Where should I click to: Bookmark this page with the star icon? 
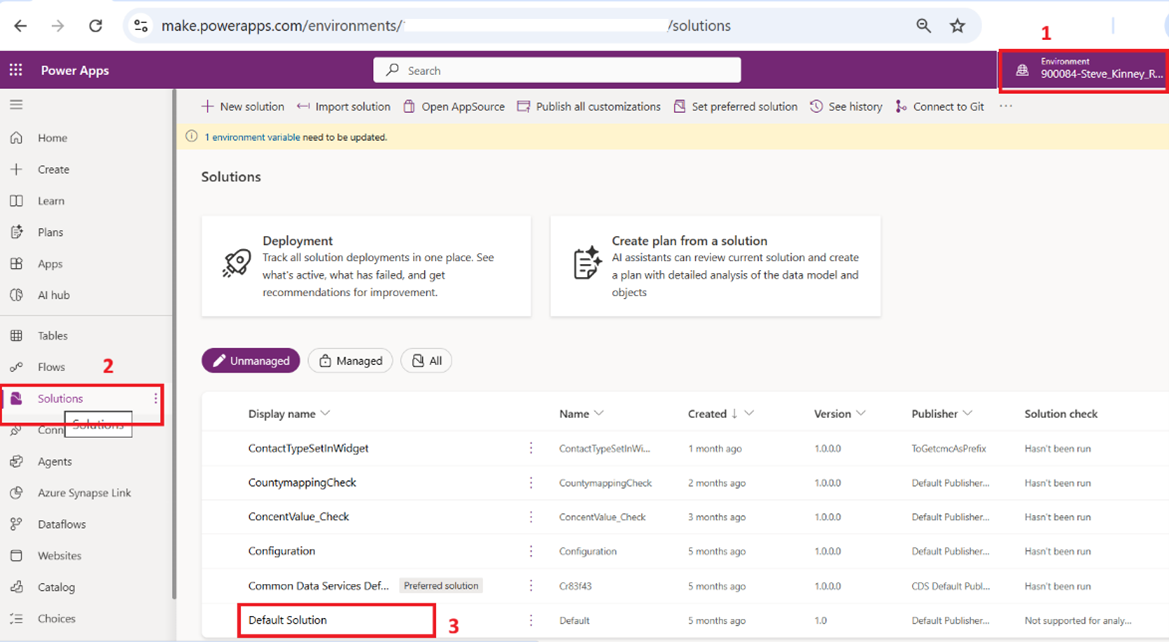tap(957, 26)
